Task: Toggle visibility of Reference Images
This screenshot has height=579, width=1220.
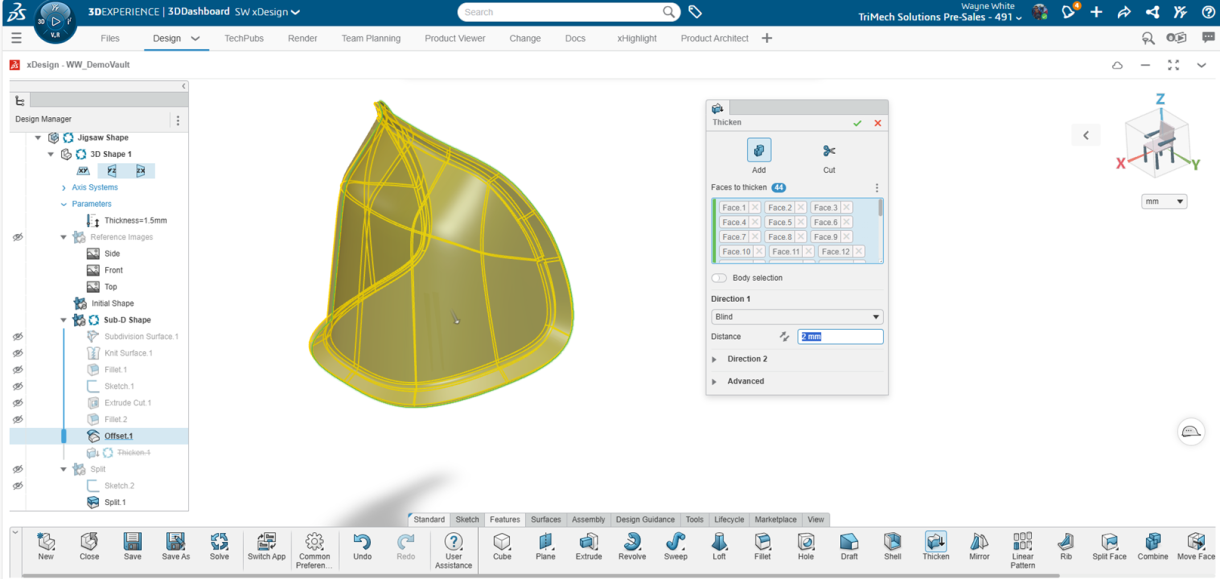Action: 17,237
